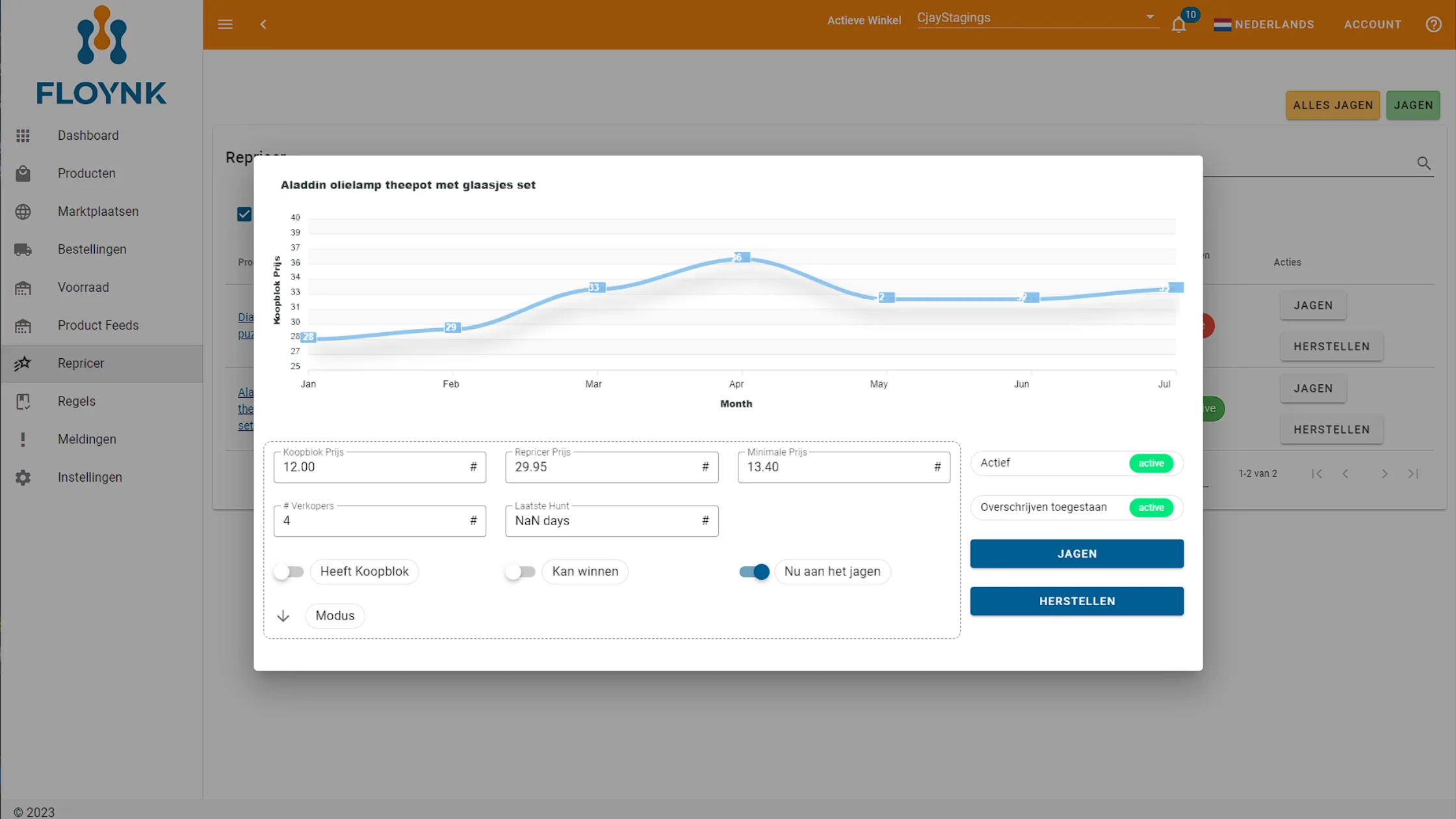Viewport: 1456px width, 819px height.
Task: Click hash icon in Koopblok Prijs field
Action: coord(473,467)
